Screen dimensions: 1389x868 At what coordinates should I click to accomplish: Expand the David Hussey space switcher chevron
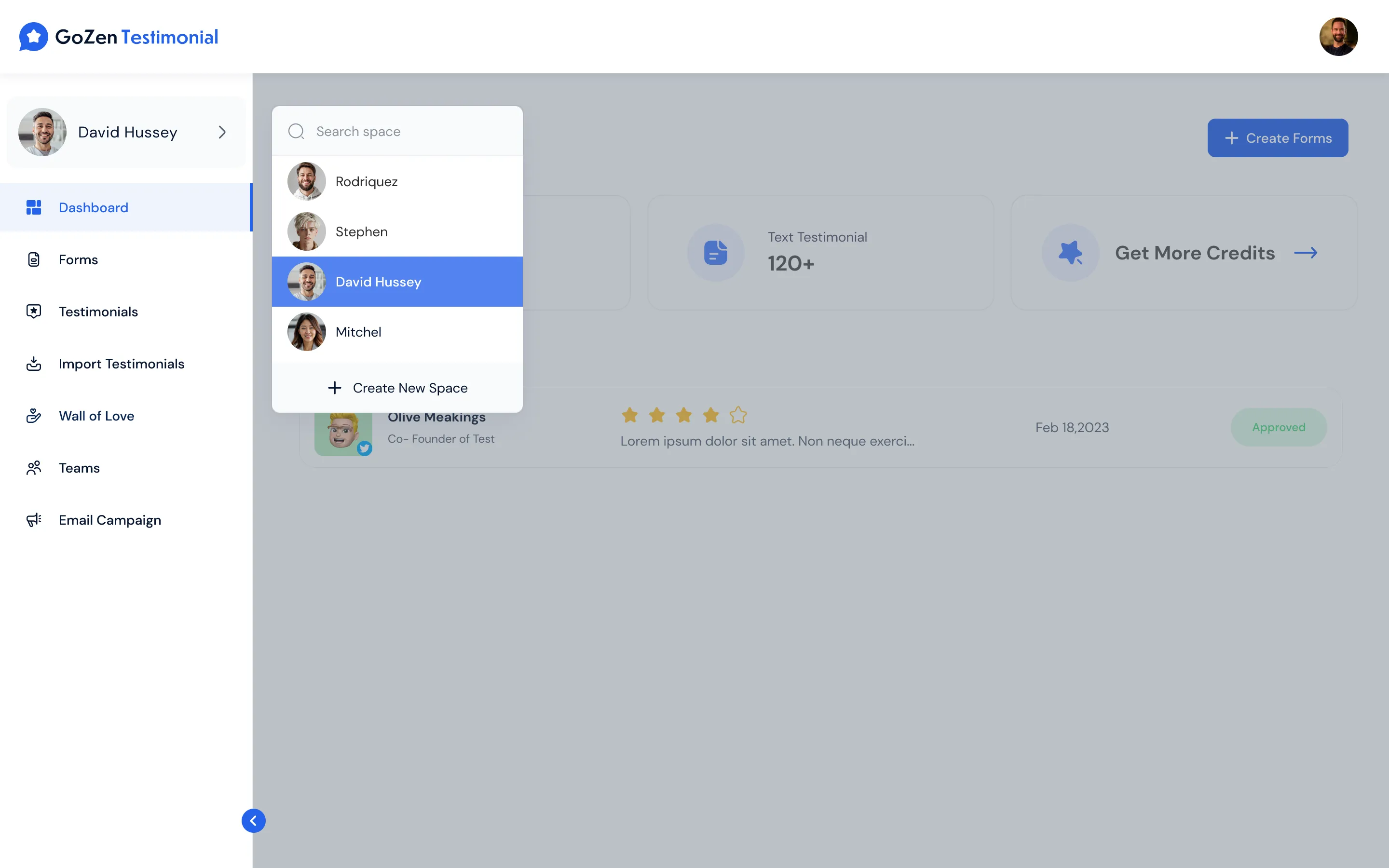pos(222,132)
